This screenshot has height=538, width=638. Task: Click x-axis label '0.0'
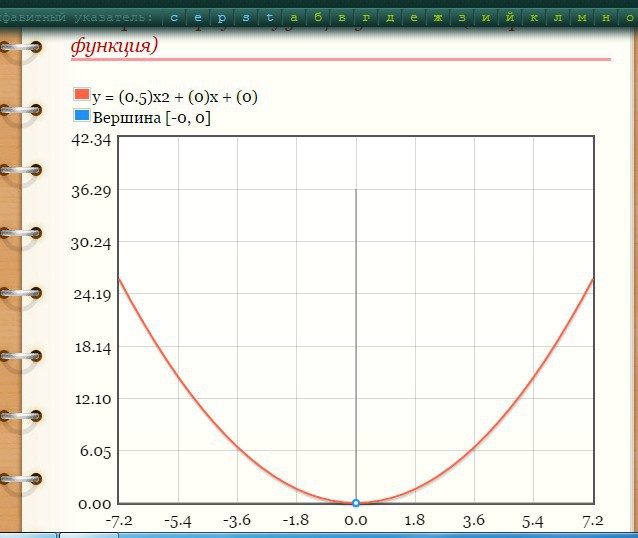click(356, 521)
